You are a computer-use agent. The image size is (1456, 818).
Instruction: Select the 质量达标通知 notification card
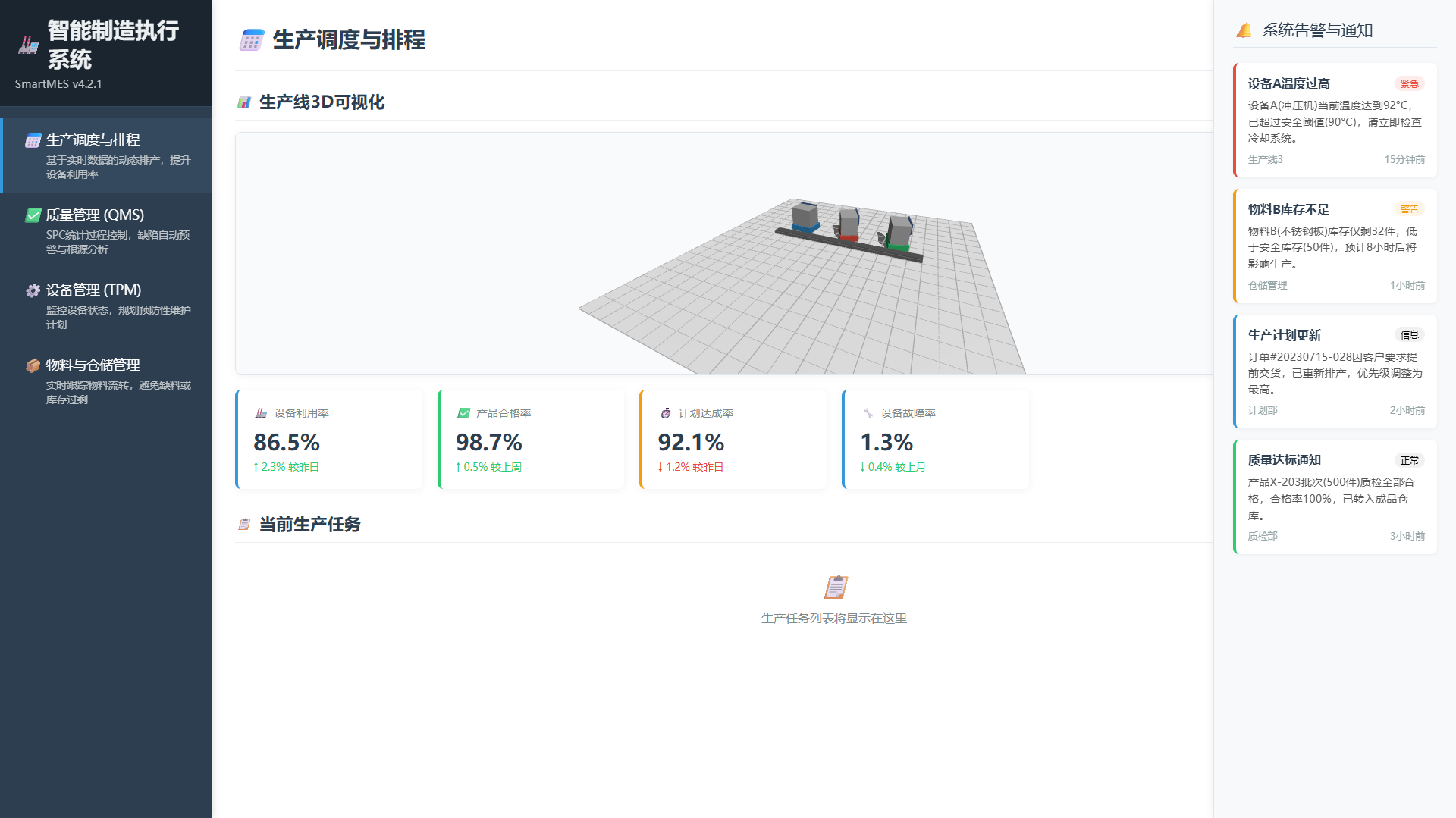(x=1335, y=497)
